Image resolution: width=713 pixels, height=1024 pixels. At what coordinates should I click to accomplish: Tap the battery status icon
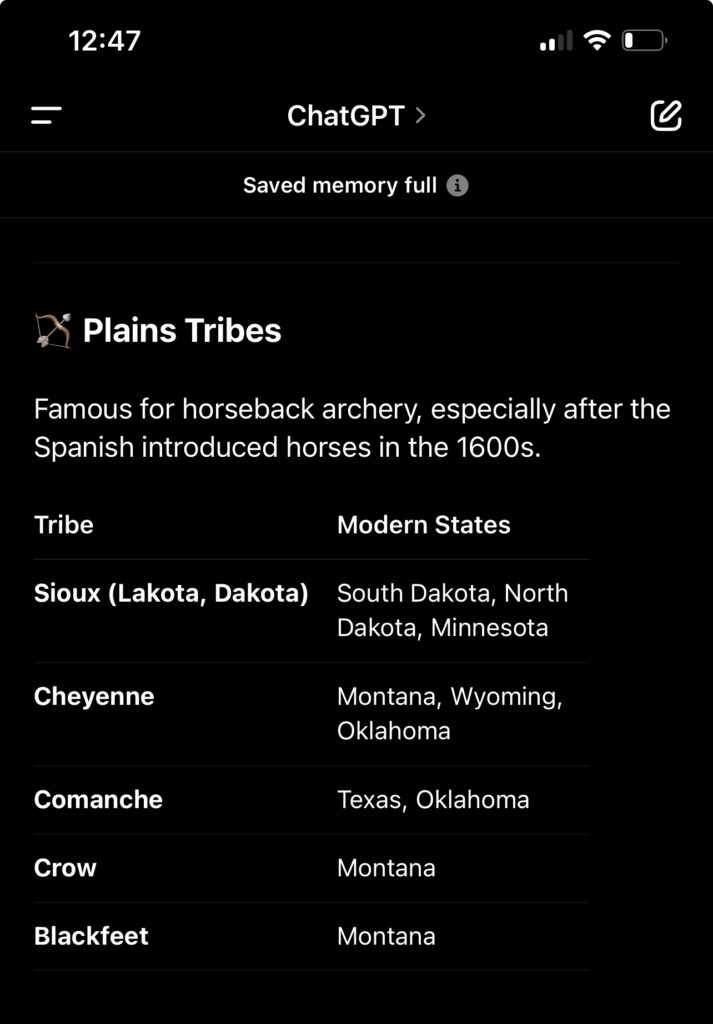[644, 41]
